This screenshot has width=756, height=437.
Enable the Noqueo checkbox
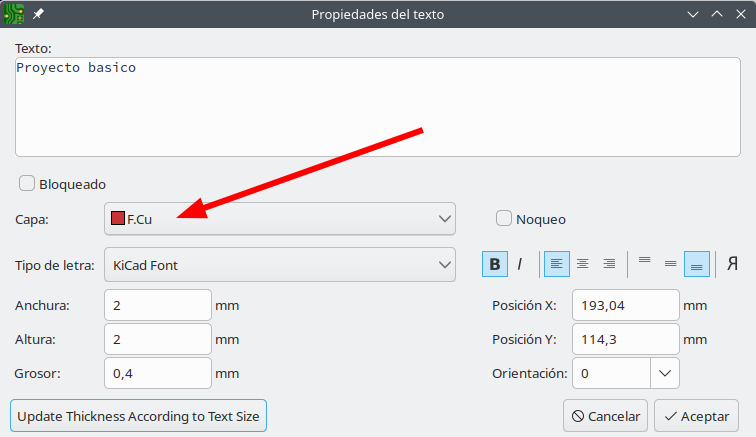pyautogui.click(x=504, y=218)
